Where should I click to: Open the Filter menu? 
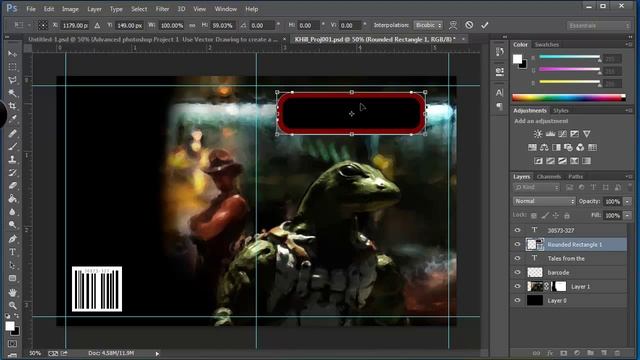162,9
